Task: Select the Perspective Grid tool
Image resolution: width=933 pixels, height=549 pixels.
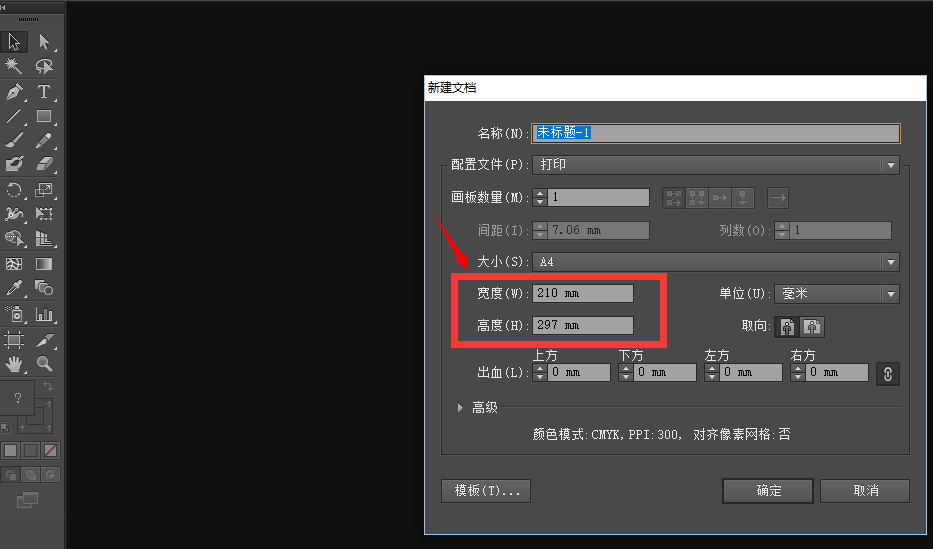Action: (x=44, y=238)
